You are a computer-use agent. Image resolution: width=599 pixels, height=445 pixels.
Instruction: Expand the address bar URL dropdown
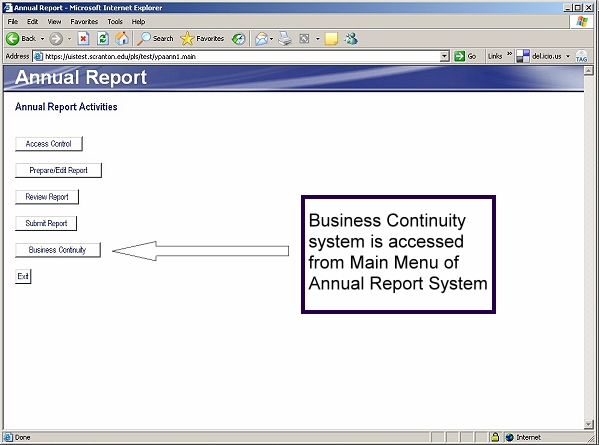[444, 57]
